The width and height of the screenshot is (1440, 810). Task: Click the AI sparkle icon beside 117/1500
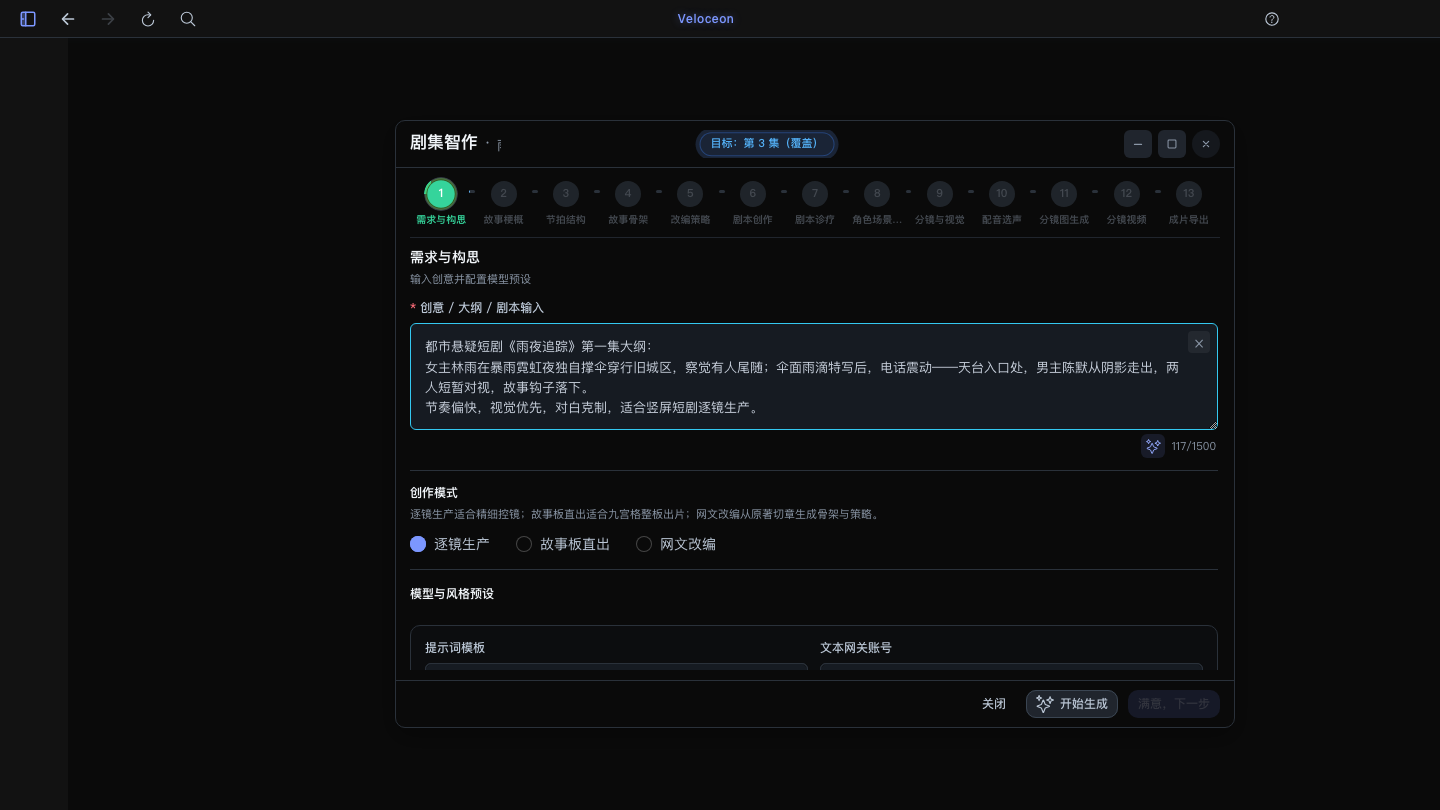[x=1153, y=446]
